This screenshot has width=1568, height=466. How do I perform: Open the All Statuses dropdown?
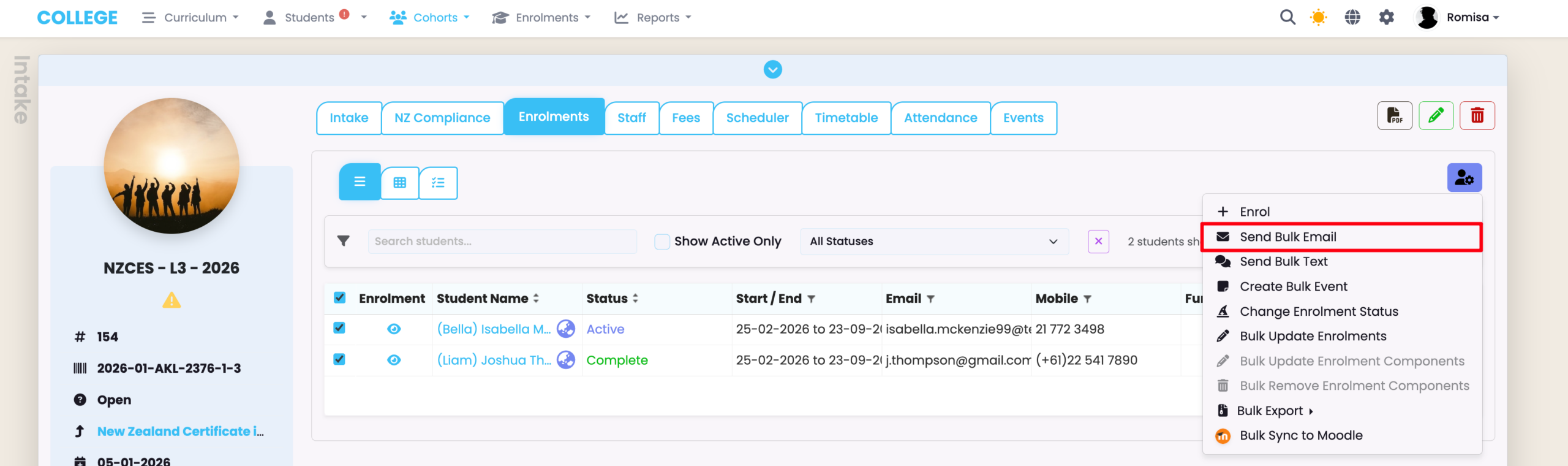pyautogui.click(x=933, y=242)
